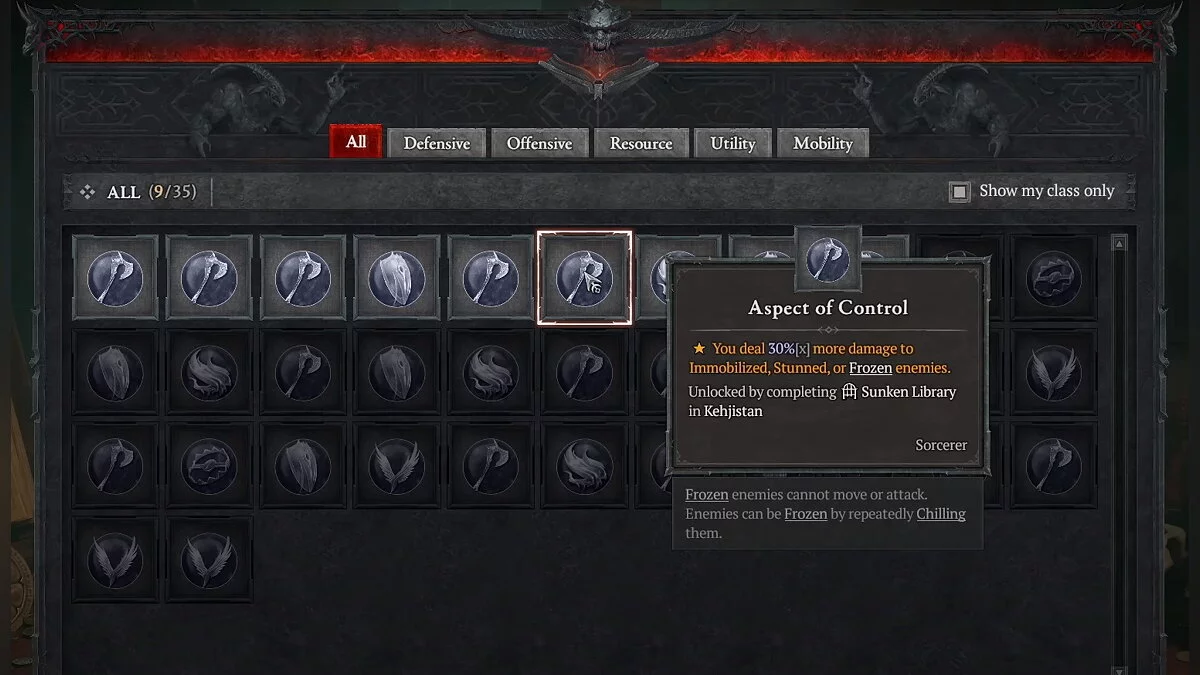Select the first unlocked axe aspect icon
Viewport: 1200px width, 675px height.
116,278
